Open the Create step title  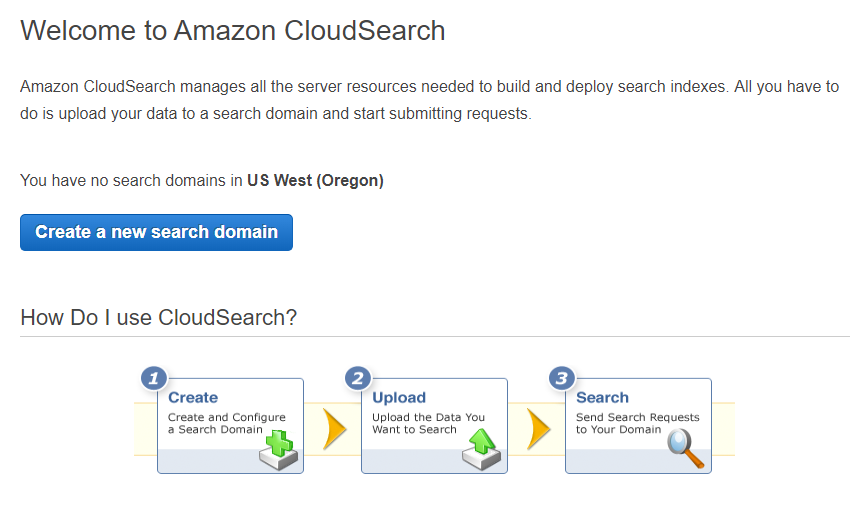[193, 397]
